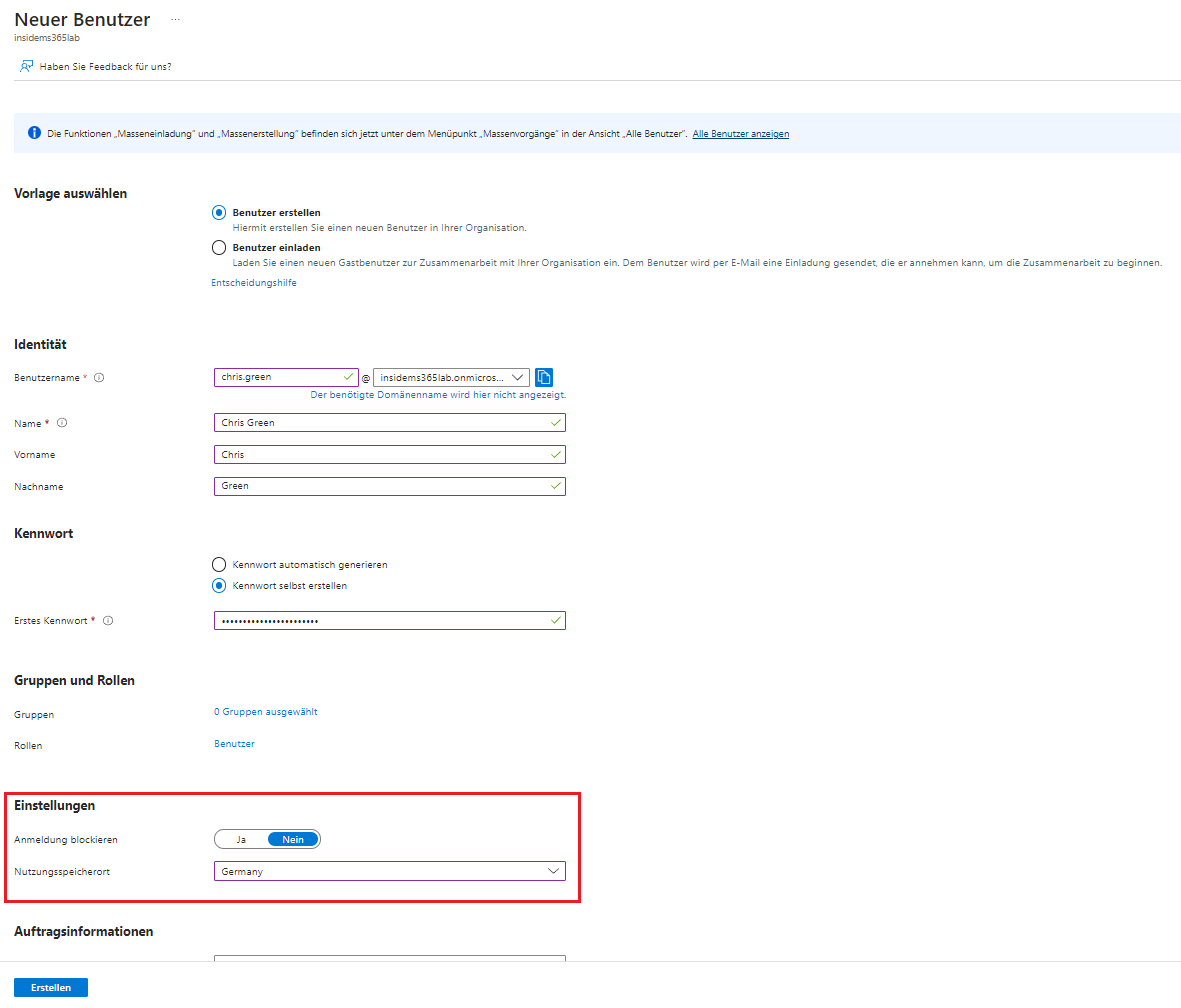This screenshot has width=1181, height=1008.
Task: Click the 0 Gruppen ausgewählt link
Action: click(266, 712)
